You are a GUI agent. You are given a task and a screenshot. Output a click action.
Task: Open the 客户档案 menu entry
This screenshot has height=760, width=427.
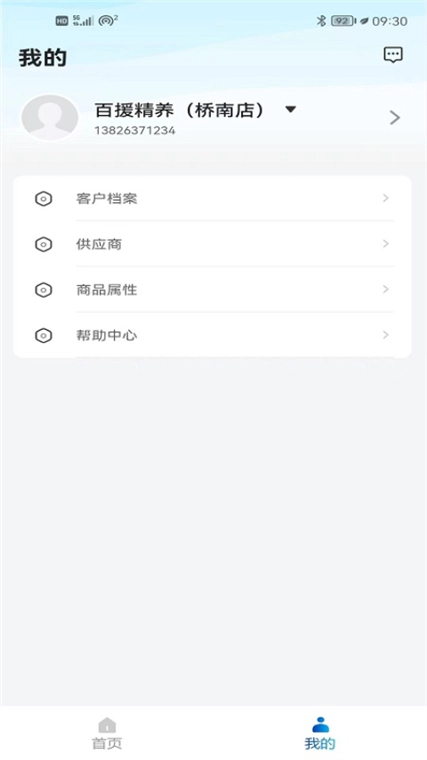212,198
